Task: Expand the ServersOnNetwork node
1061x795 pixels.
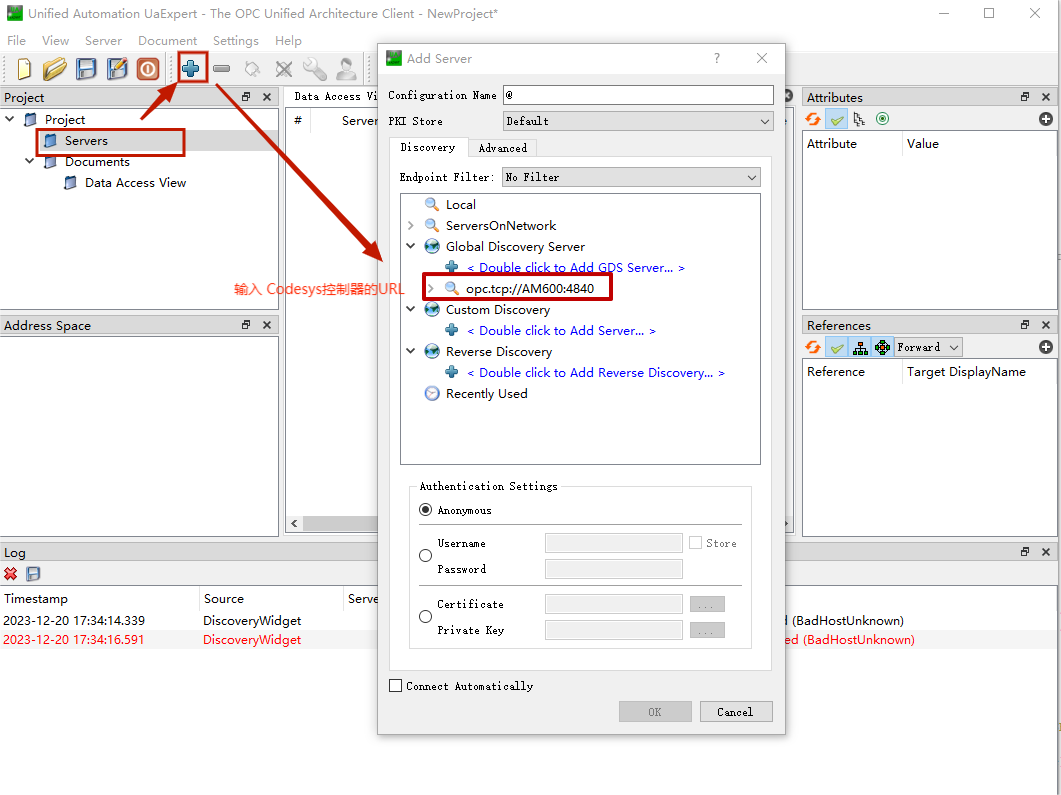Action: point(411,225)
